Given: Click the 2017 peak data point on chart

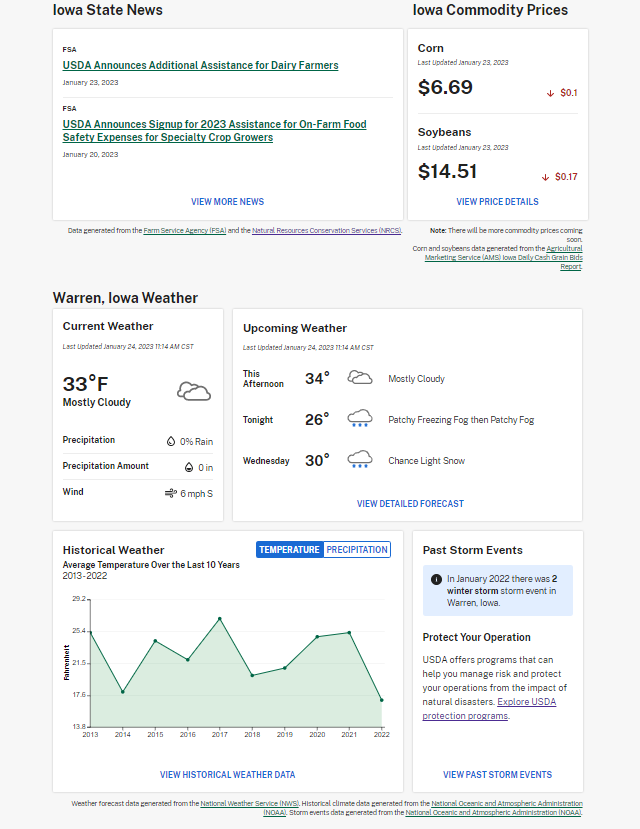Looking at the screenshot, I should (220, 619).
